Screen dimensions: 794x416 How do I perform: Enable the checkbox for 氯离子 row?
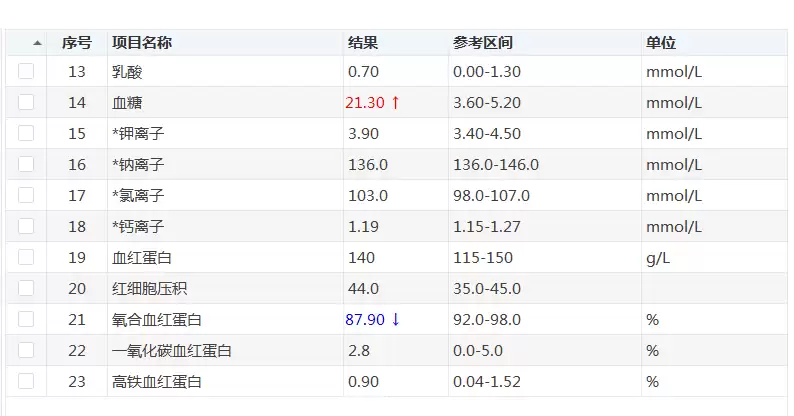(26, 195)
